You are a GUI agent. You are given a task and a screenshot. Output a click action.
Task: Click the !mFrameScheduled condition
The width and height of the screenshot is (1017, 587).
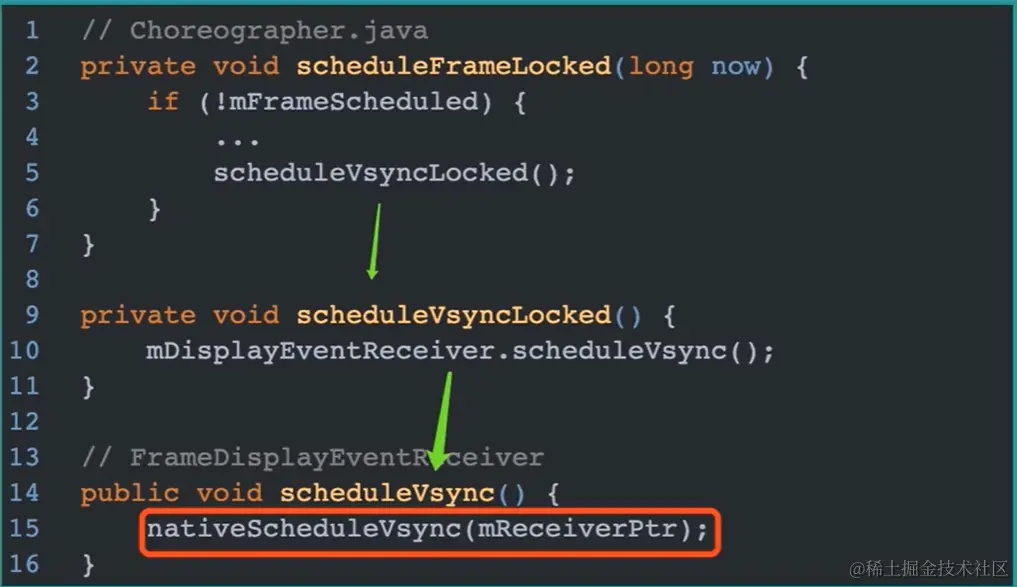pyautogui.click(x=346, y=101)
